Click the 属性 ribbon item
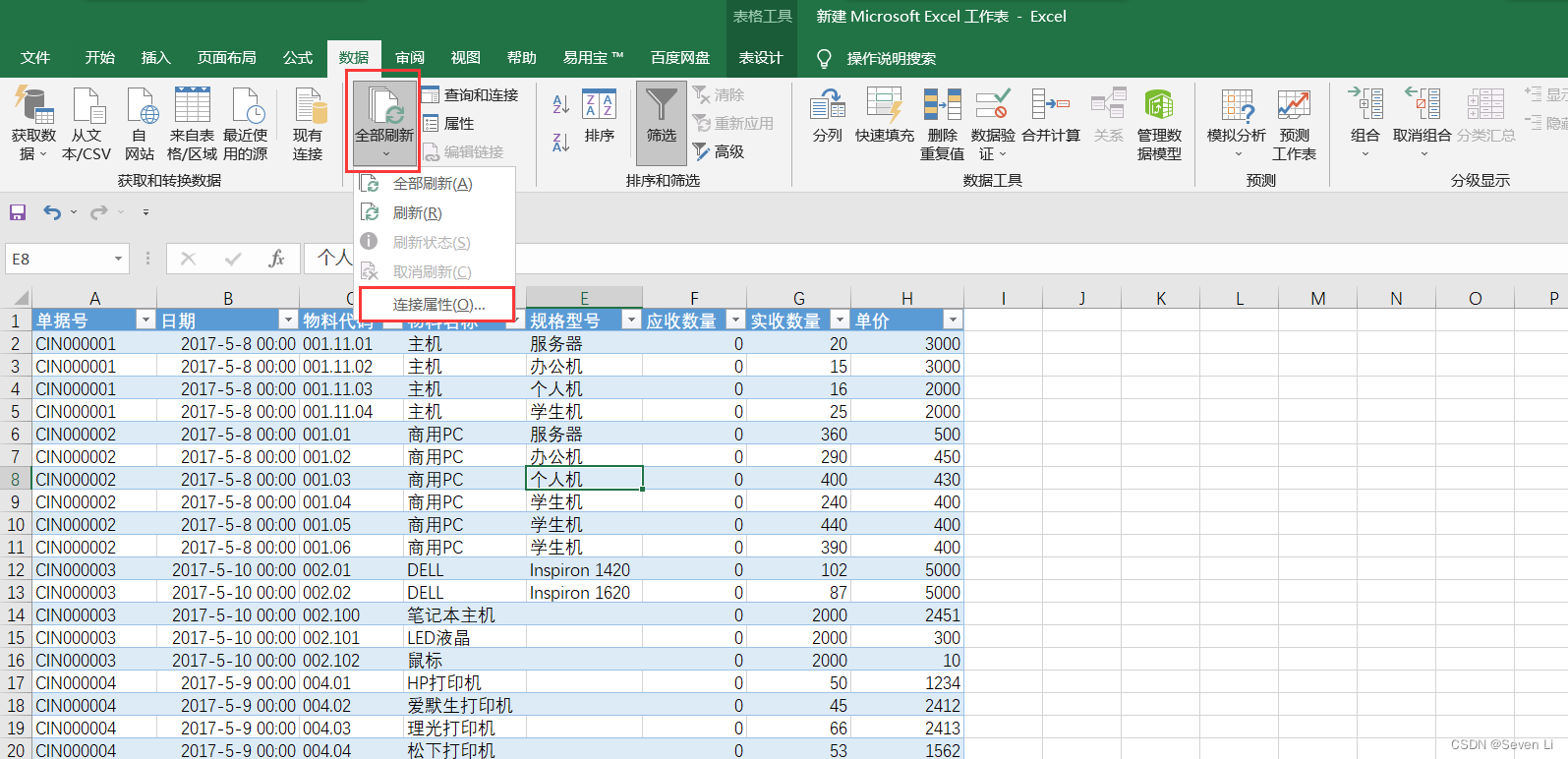 449,124
